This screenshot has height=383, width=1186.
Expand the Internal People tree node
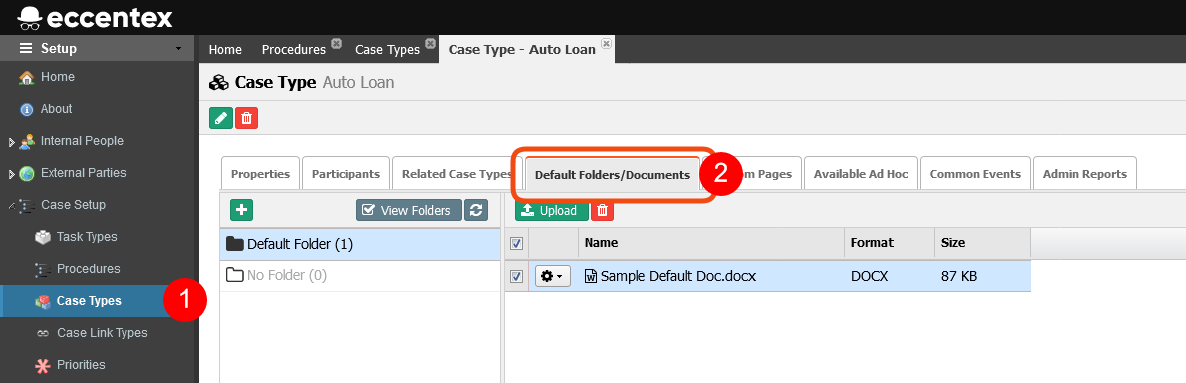(11, 142)
